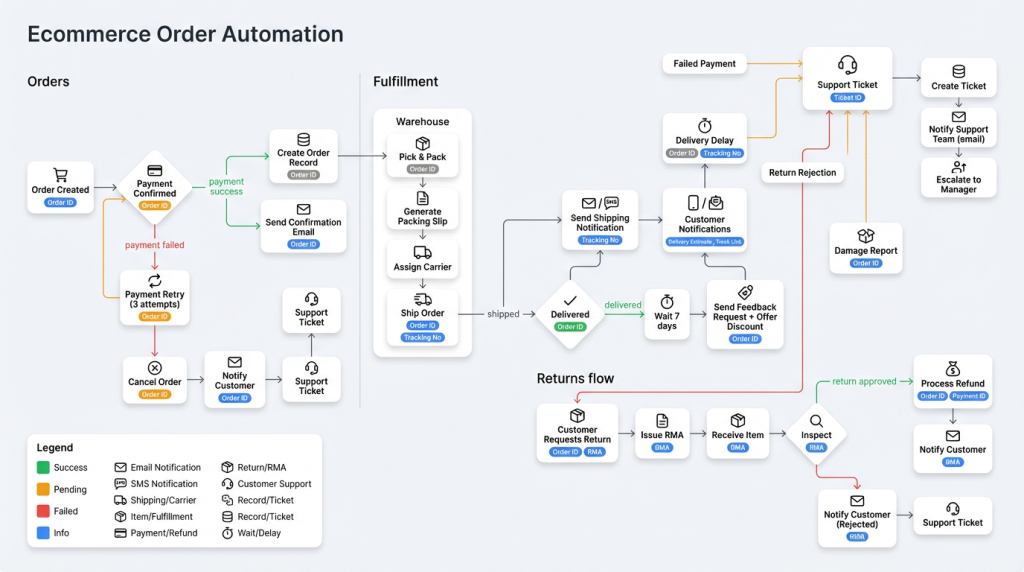1024x572 pixels.
Task: Click the X circle icon in Cancel Order
Action: (x=155, y=367)
